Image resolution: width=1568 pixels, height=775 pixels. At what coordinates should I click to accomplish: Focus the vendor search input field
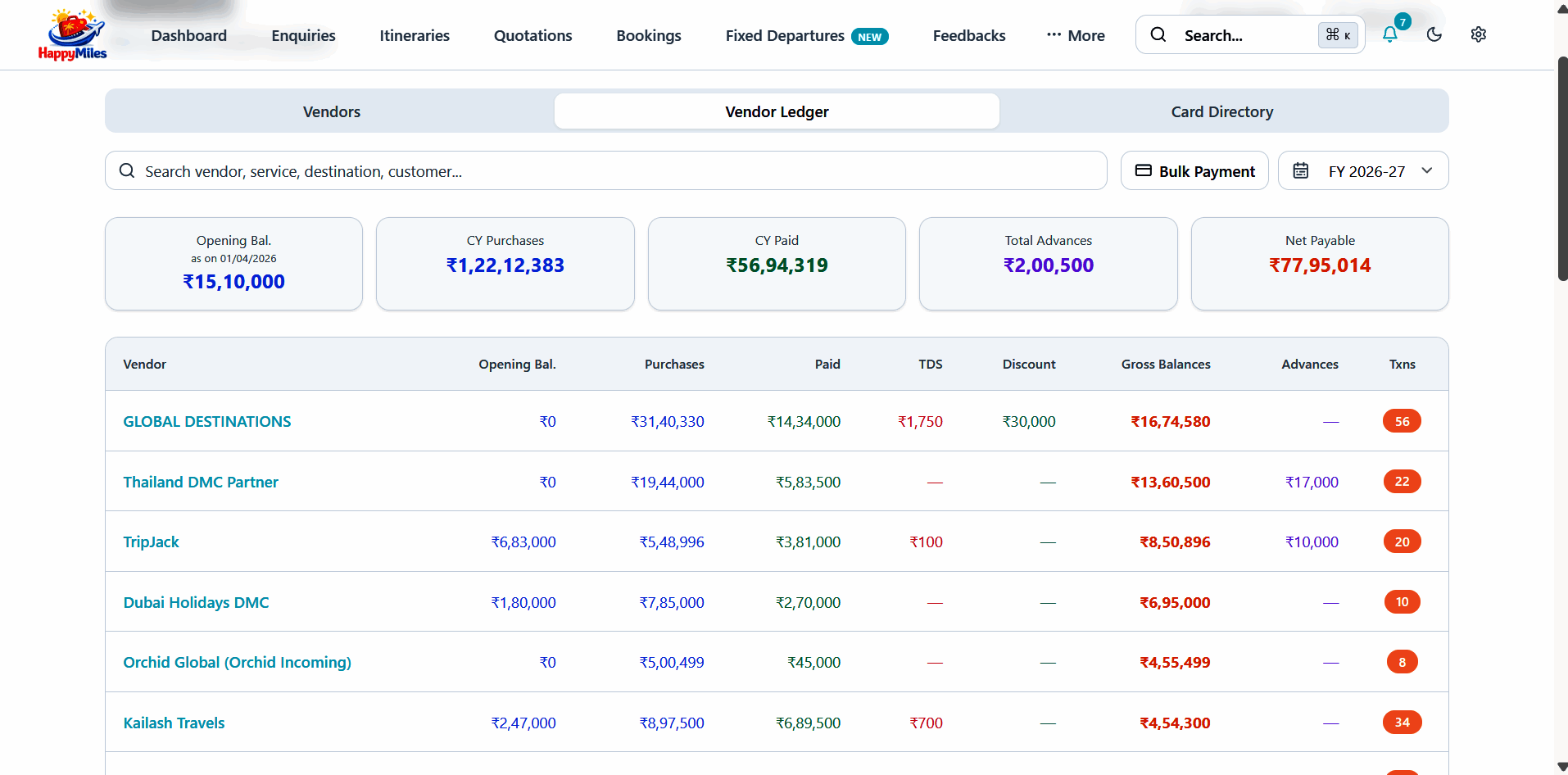click(x=606, y=170)
